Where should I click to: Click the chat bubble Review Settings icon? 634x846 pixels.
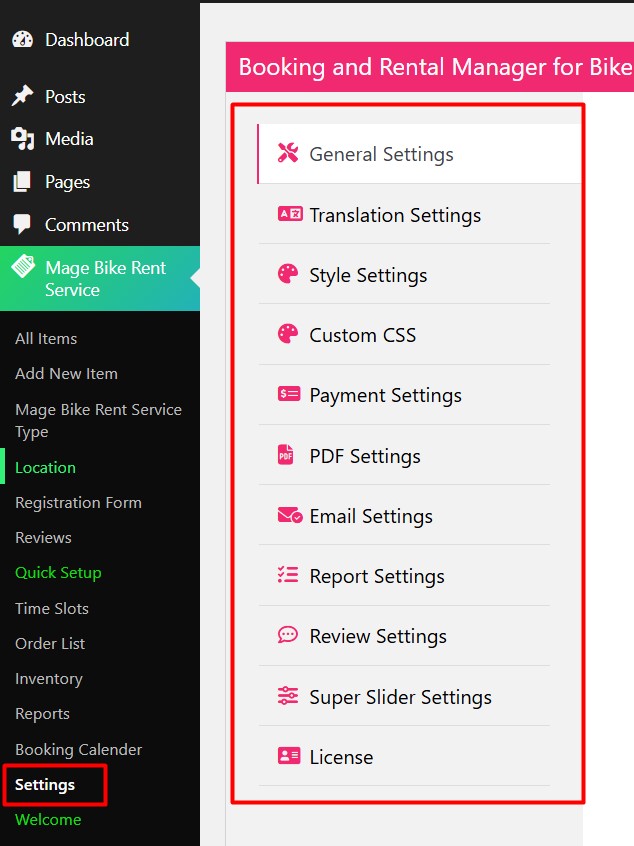[x=288, y=635]
